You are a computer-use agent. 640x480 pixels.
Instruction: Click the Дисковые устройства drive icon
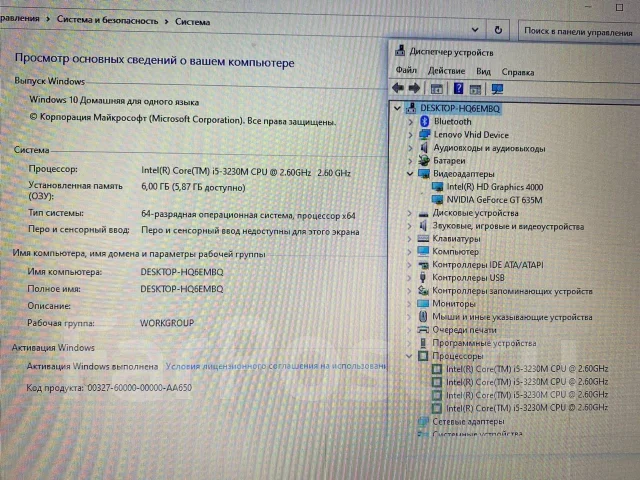click(x=424, y=213)
